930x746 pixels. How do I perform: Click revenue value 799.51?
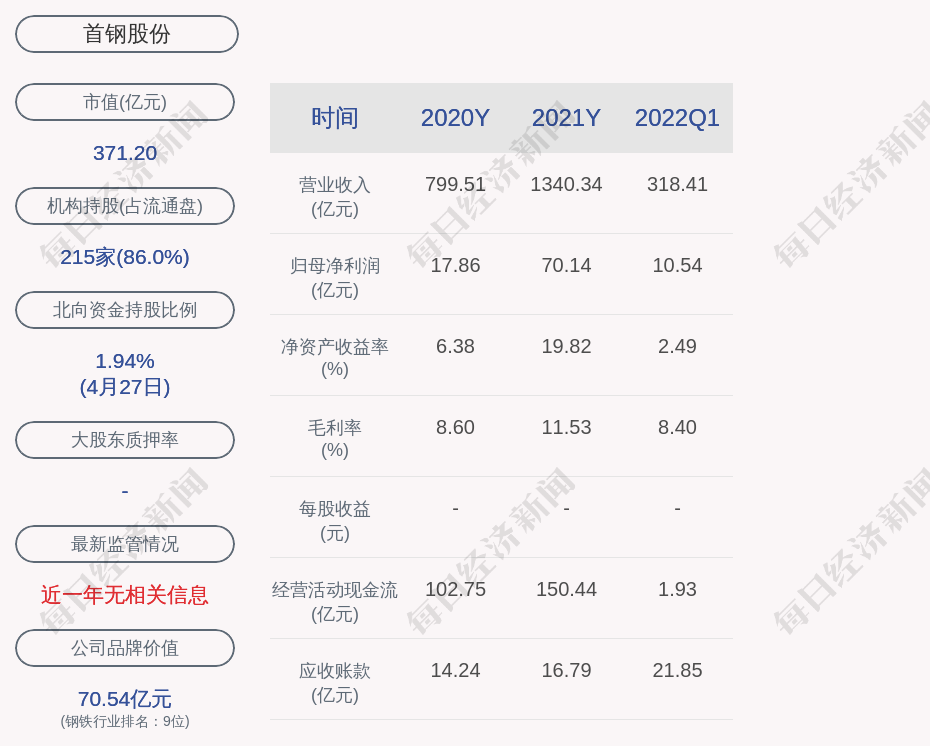tap(455, 184)
